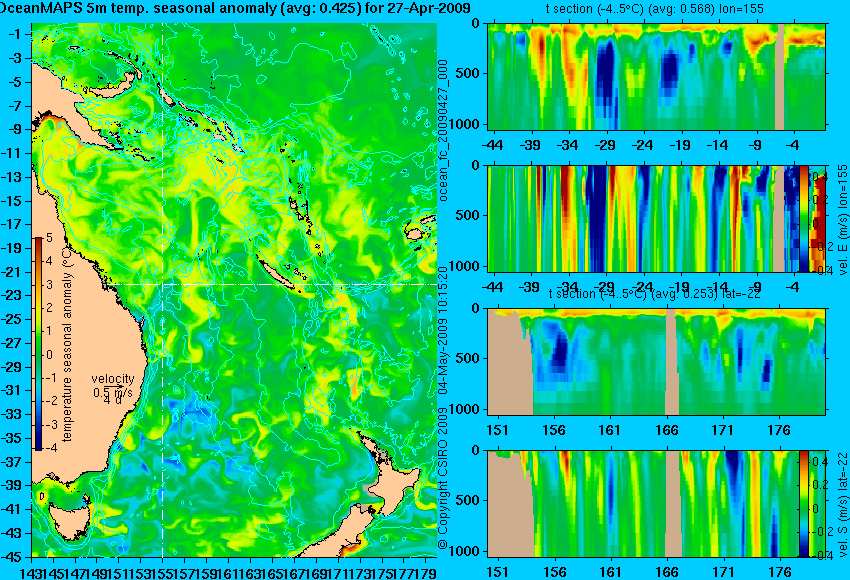Click the '0' value on the temperature color bar
The image size is (850, 580).
click(49, 355)
